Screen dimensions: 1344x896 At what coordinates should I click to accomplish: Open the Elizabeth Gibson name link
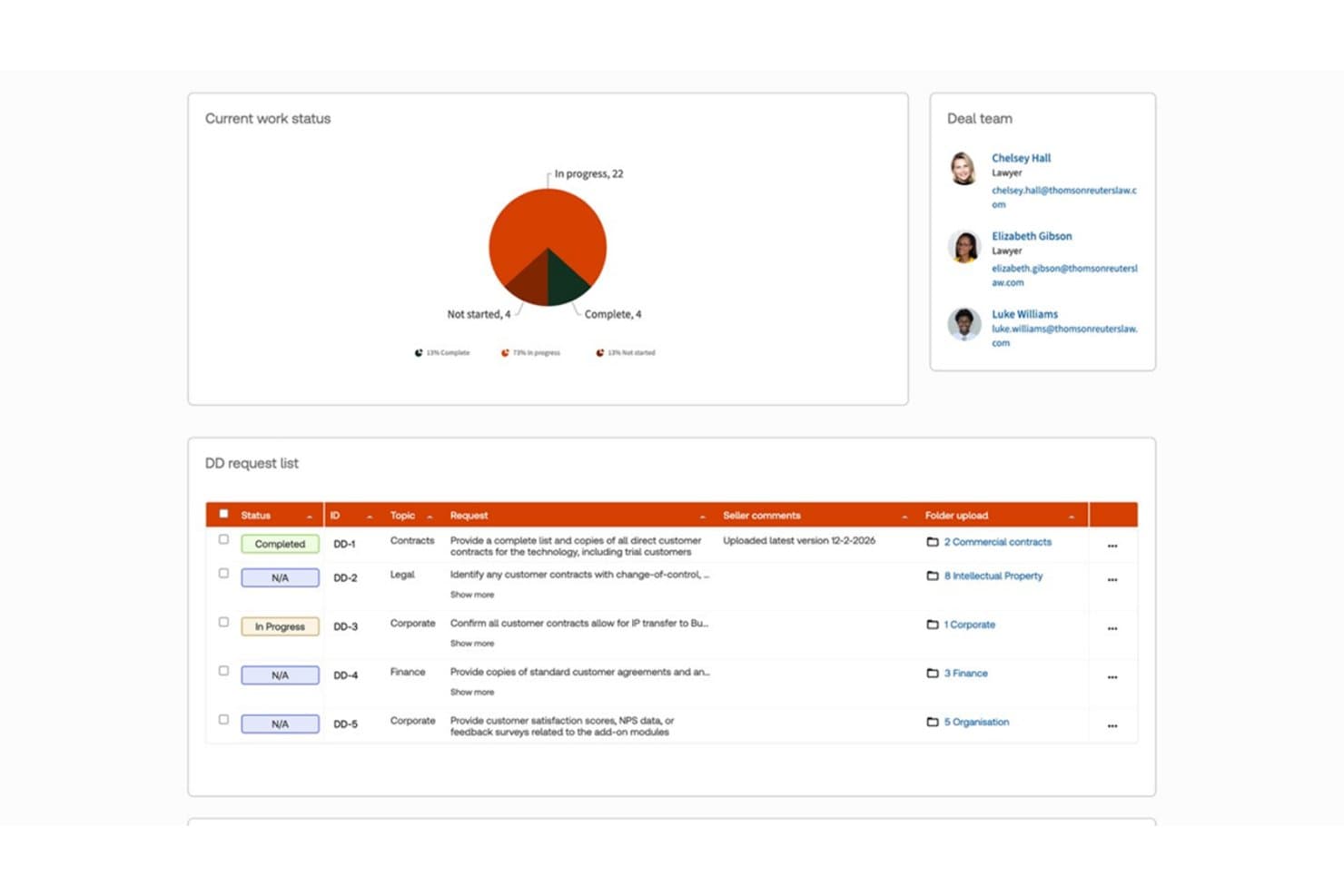[1032, 236]
